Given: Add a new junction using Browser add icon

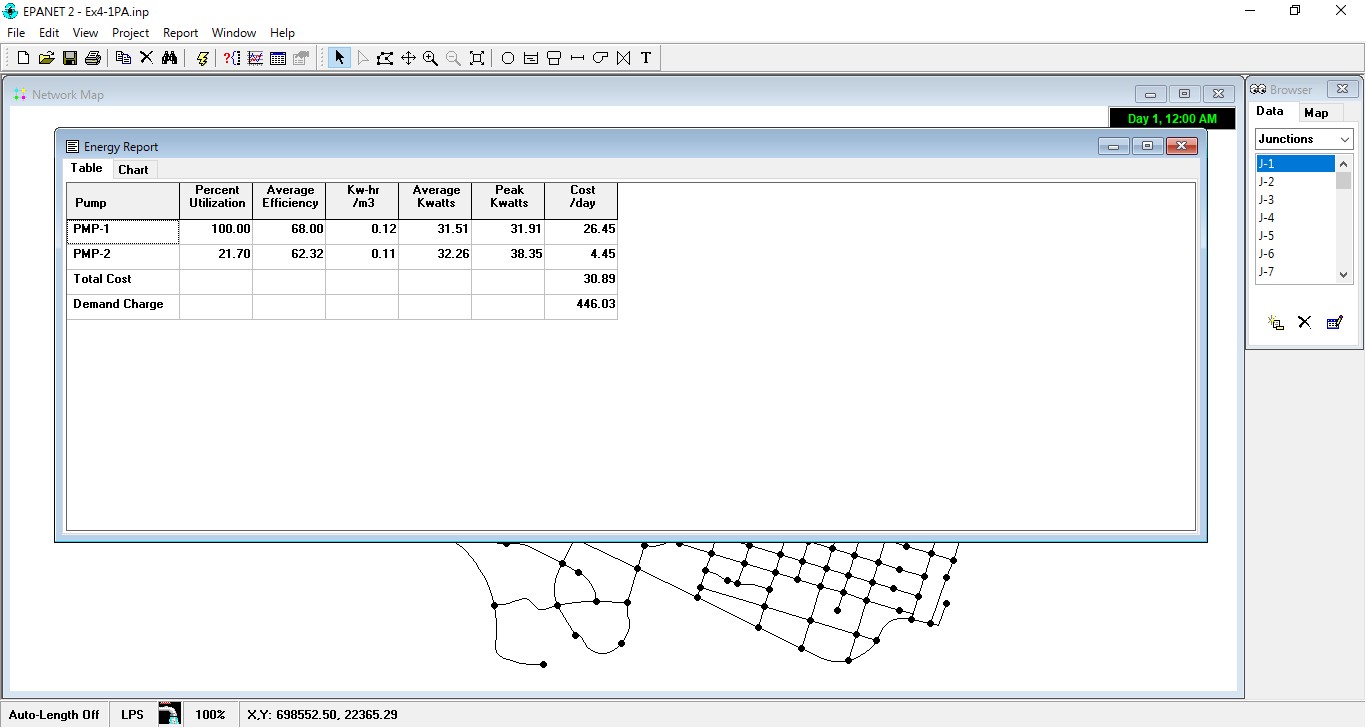Looking at the screenshot, I should pyautogui.click(x=1275, y=322).
